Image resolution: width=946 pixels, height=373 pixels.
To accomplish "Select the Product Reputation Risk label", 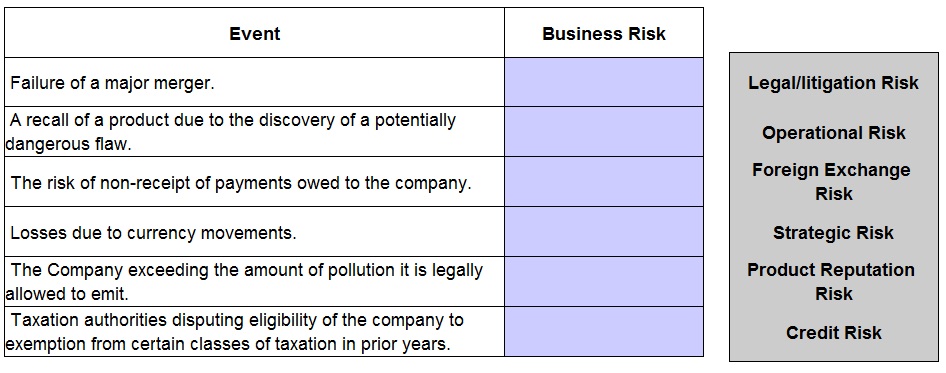I will pyautogui.click(x=831, y=282).
